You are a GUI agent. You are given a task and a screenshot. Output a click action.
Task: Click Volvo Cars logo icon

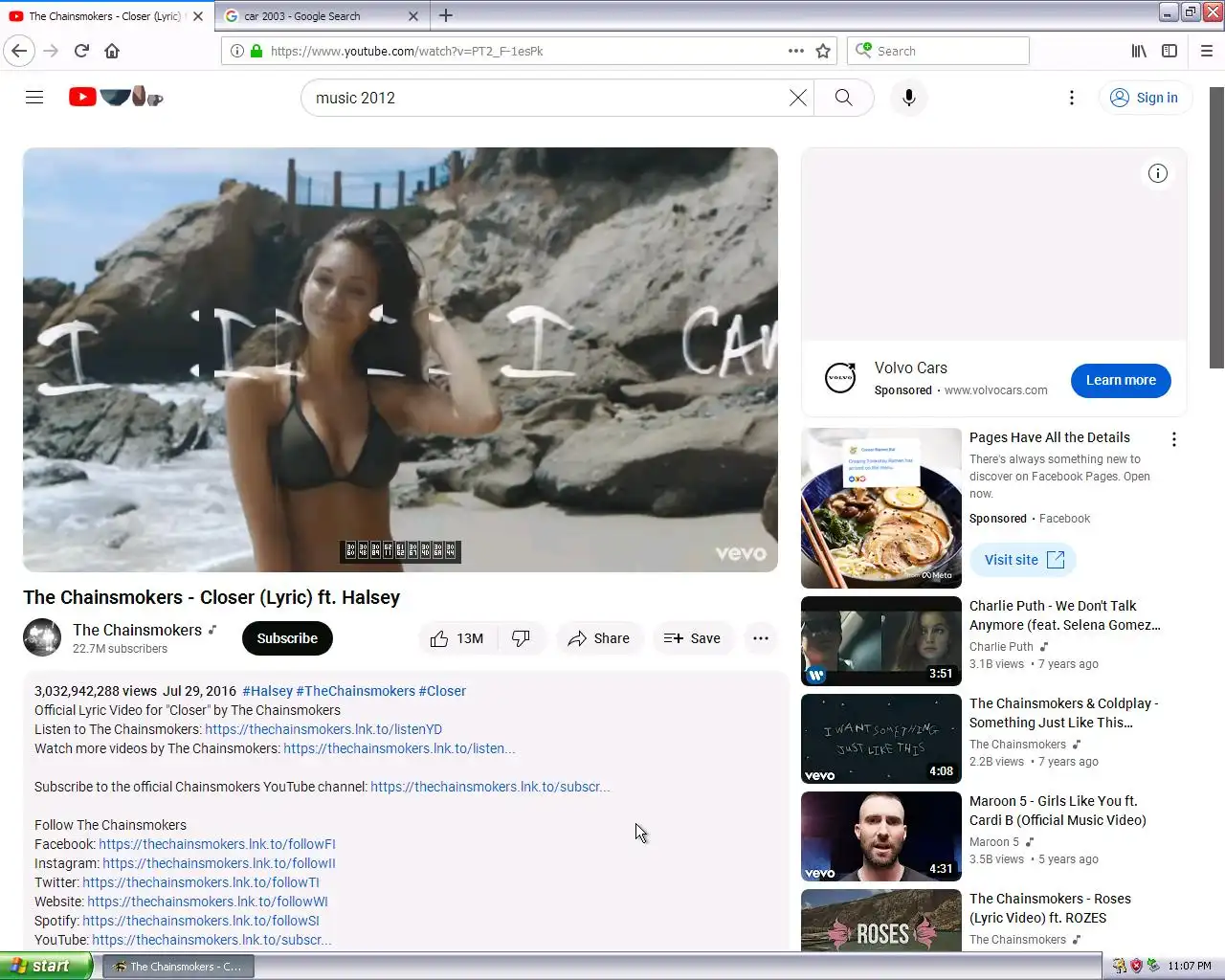(840, 378)
